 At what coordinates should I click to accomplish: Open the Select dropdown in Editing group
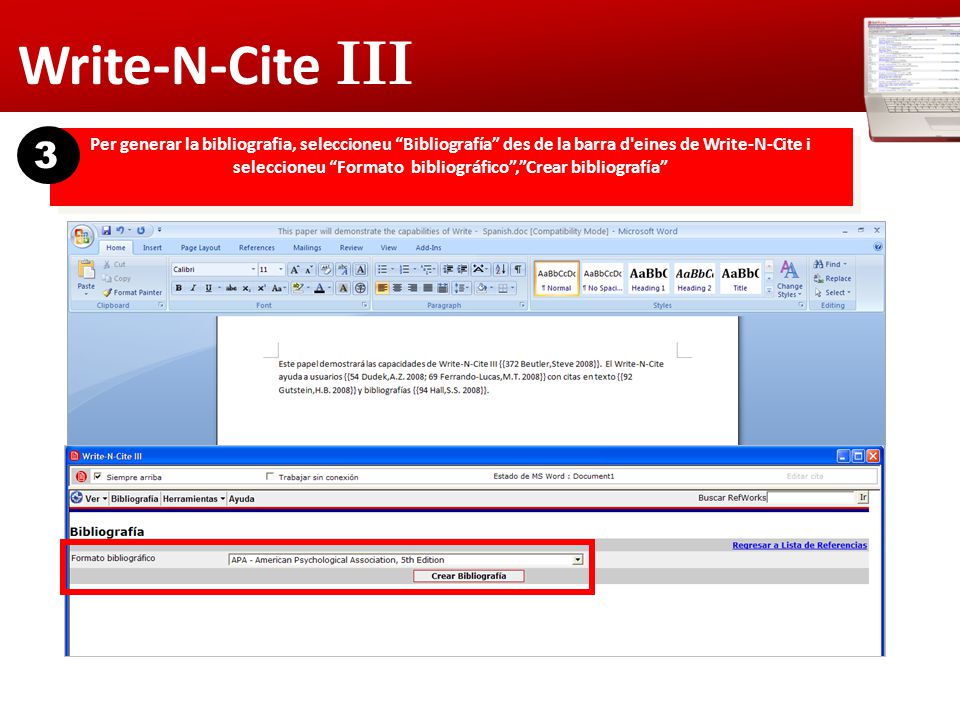tap(833, 293)
